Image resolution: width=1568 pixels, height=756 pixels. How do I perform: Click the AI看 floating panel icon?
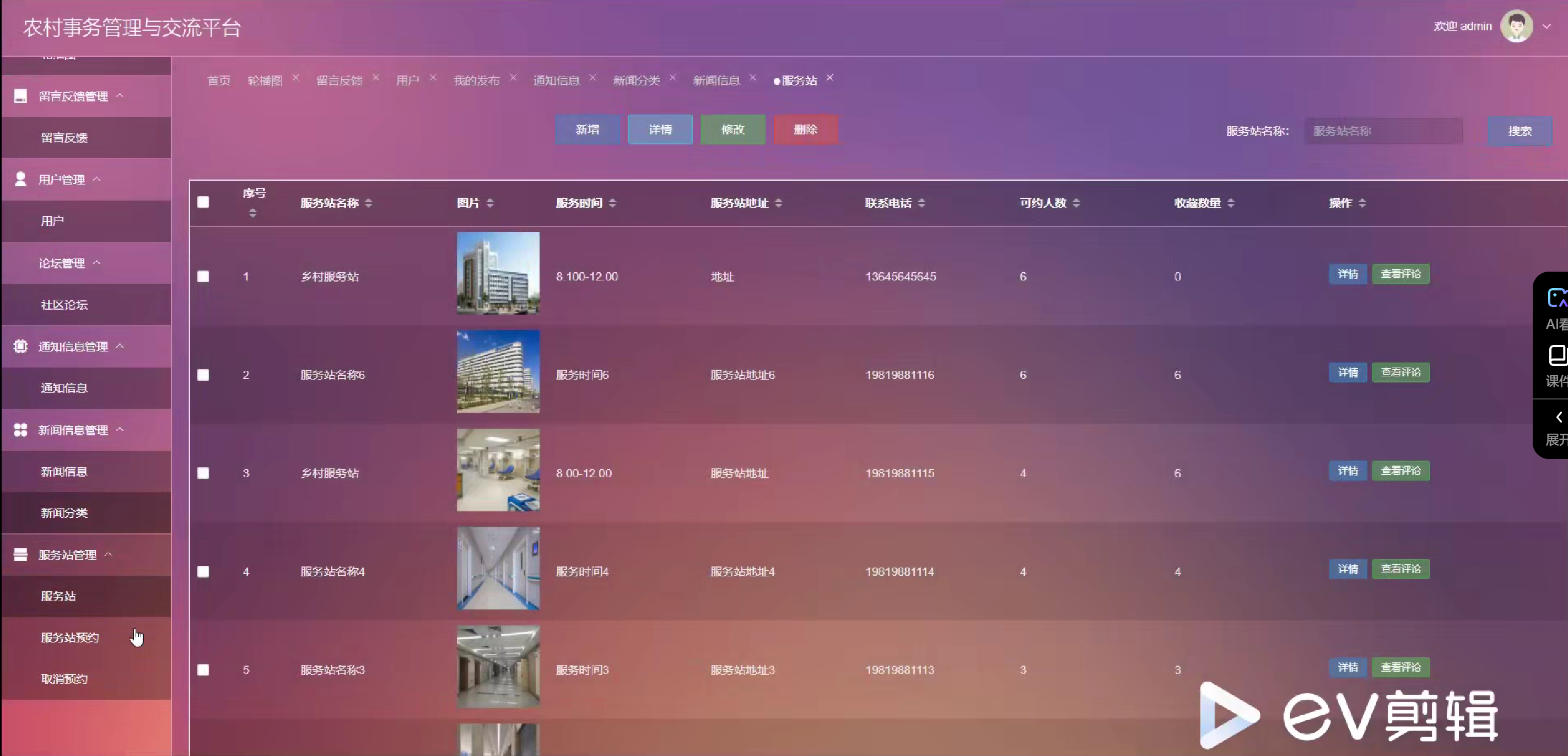1557,298
